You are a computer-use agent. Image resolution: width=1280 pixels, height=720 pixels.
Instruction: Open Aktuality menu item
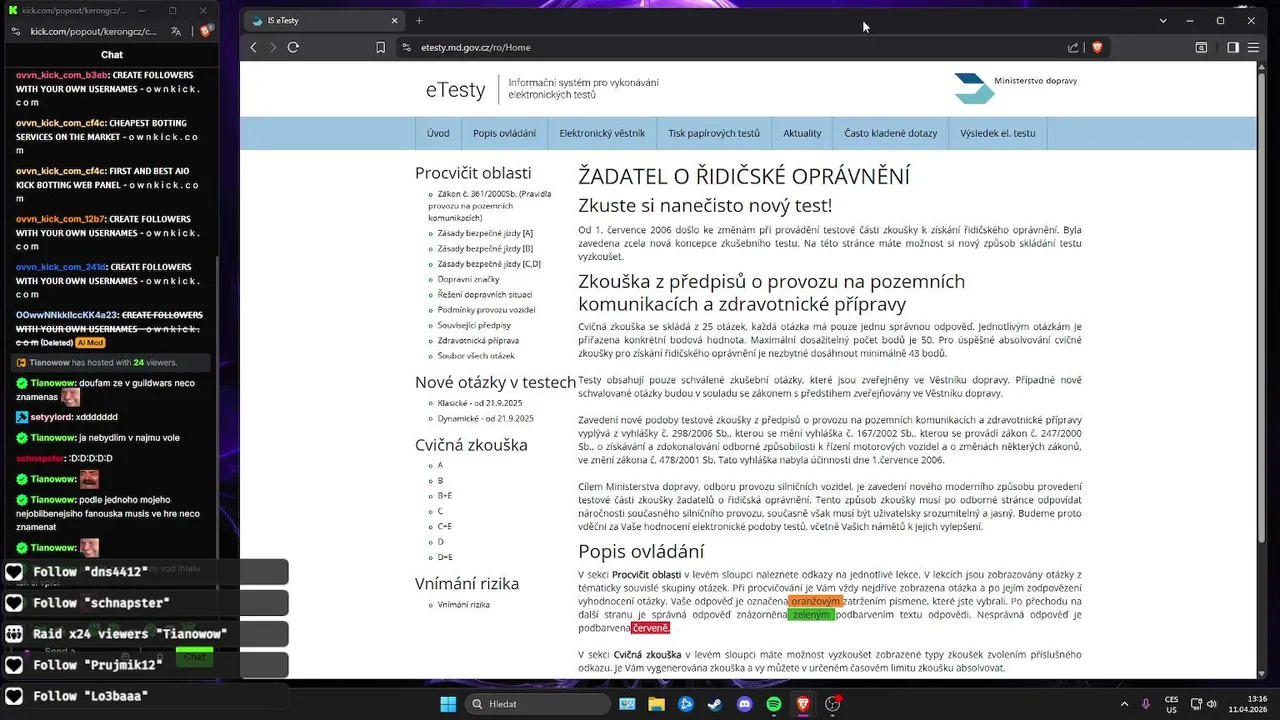[802, 133]
